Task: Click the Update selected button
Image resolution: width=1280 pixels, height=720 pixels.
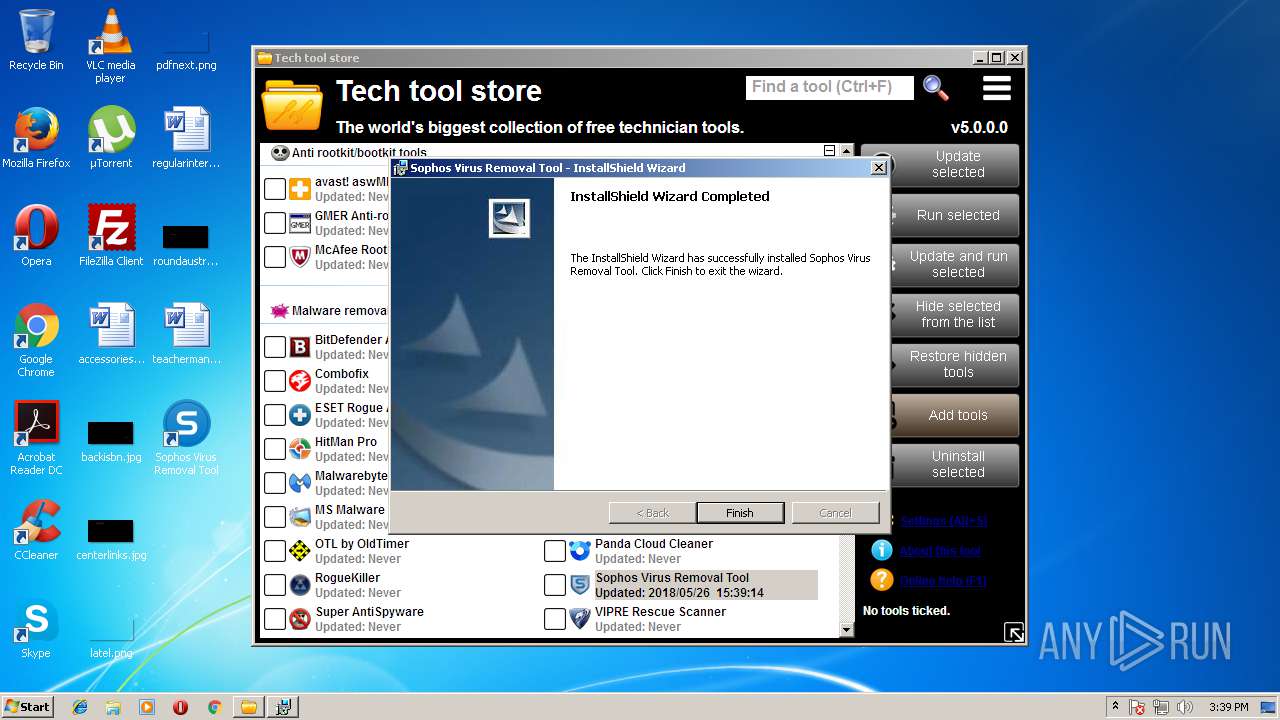Action: (958, 165)
